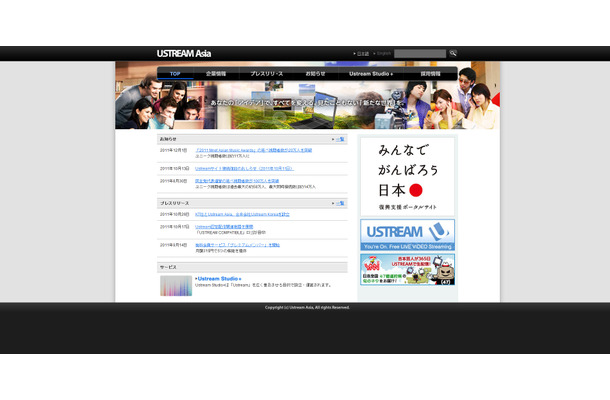
Task: Open the Ustream Studio+ service link
Action: (x=219, y=279)
